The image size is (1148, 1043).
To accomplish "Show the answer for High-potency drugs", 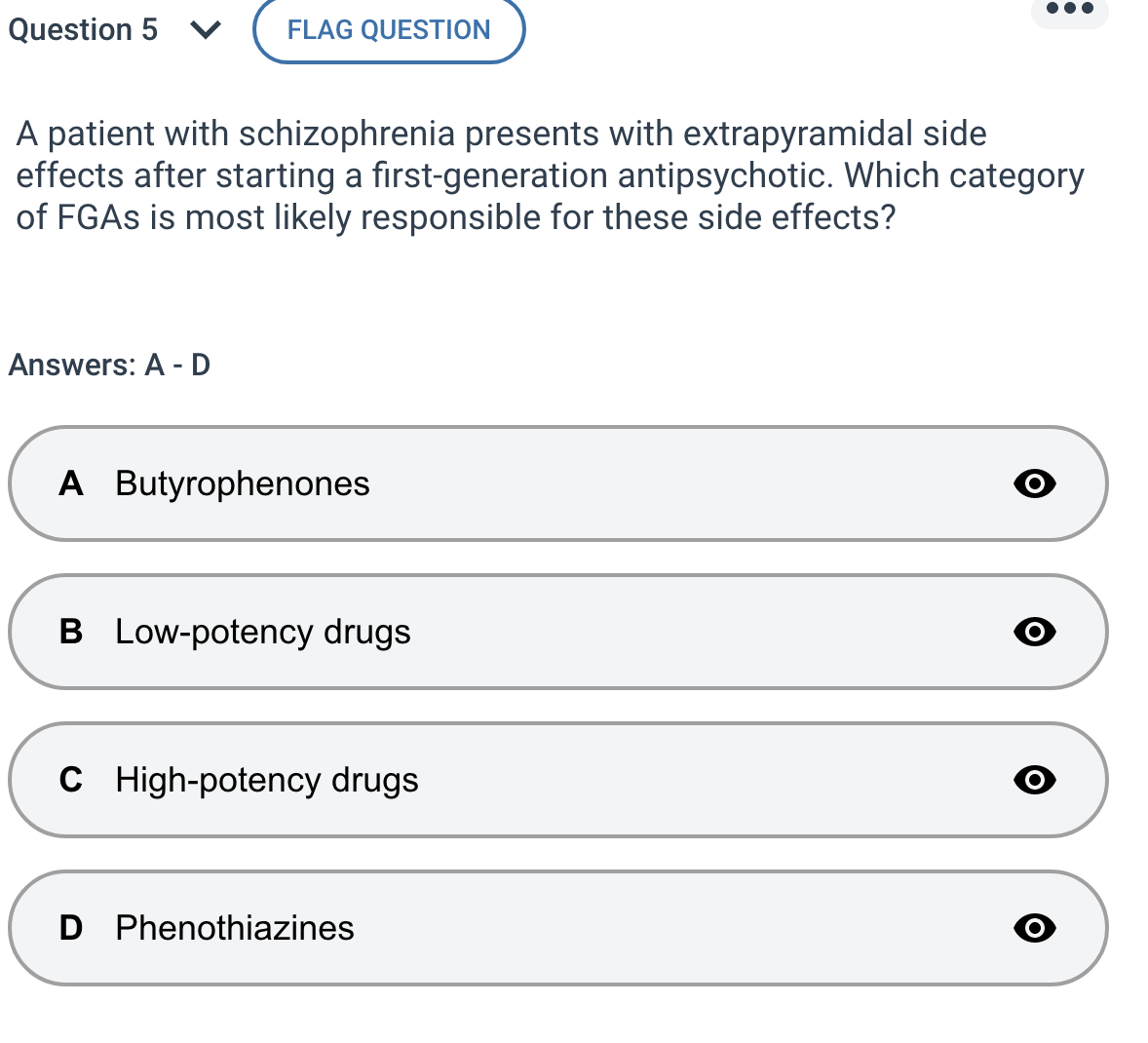I will [x=1035, y=780].
